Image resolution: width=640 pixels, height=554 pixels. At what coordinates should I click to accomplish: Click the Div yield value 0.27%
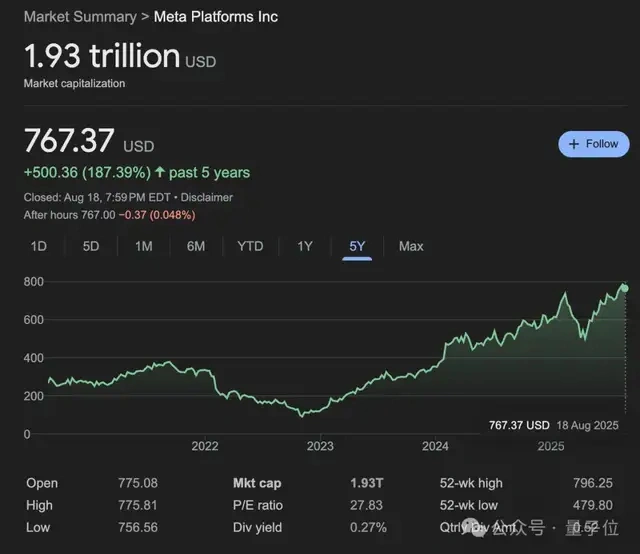tap(368, 527)
